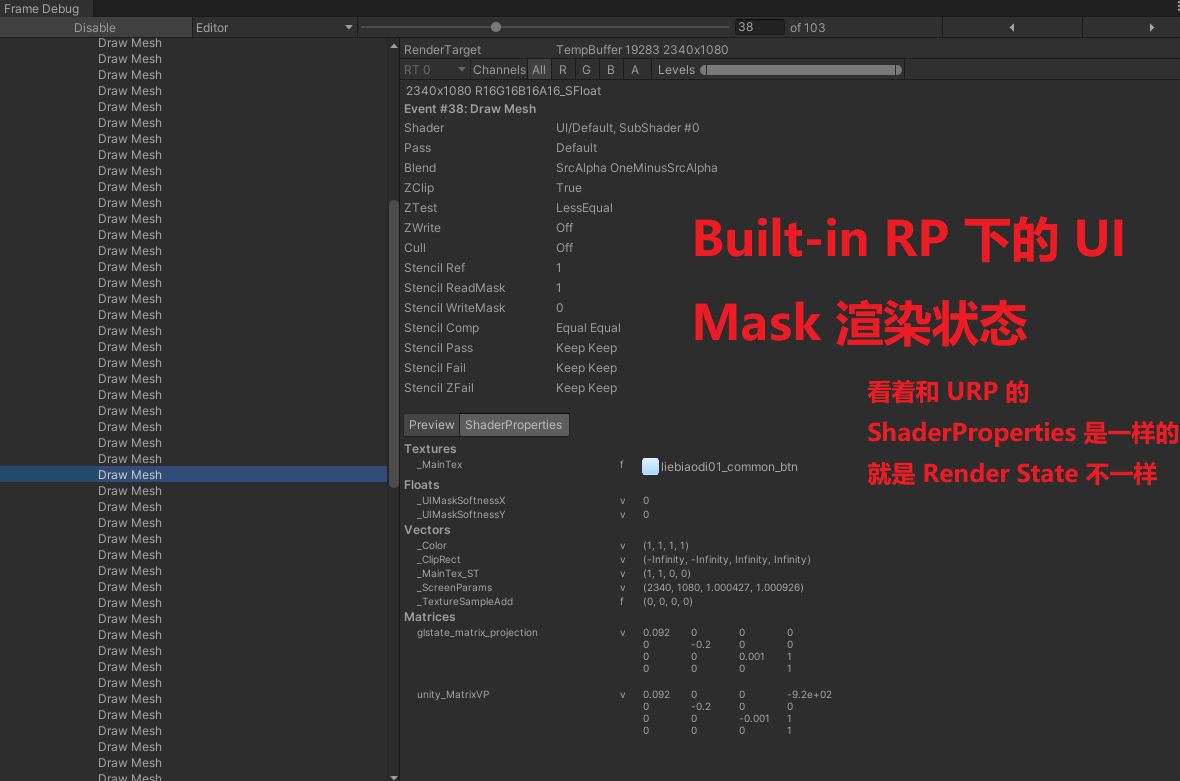The width and height of the screenshot is (1180, 781).
Task: View the alpha channel
Action: 634,69
